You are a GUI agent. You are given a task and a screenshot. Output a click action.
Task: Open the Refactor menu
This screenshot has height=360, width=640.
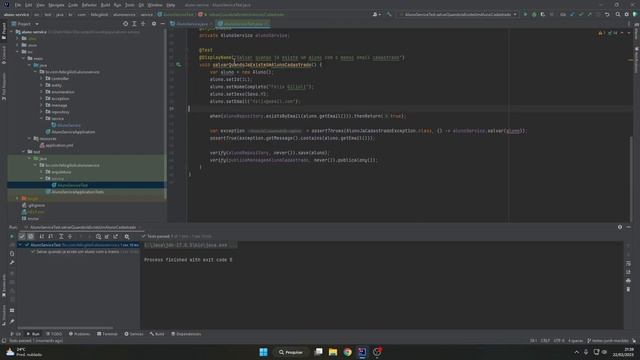(x=89, y=5)
